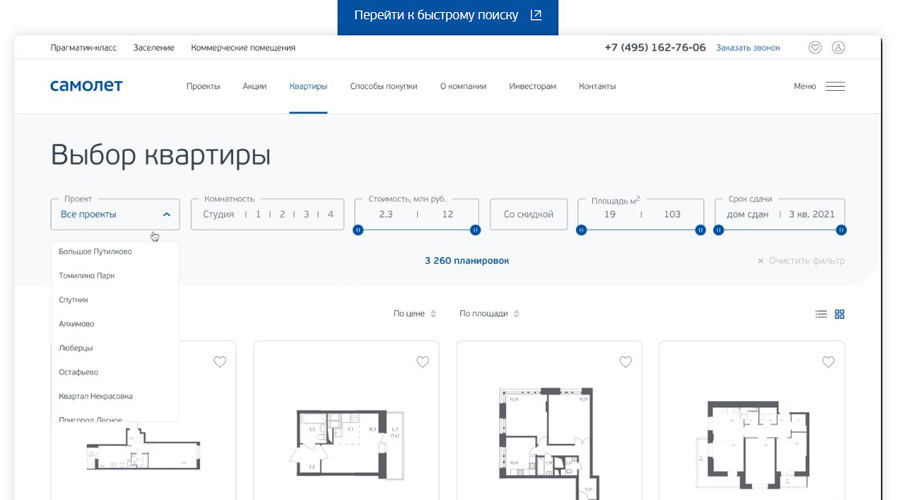Click the left Срок сдачи slider handle

719,230
